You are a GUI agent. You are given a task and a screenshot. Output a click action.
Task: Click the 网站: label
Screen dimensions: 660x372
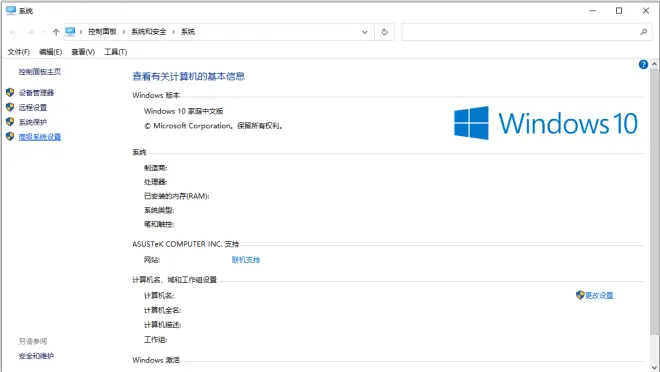point(152,260)
